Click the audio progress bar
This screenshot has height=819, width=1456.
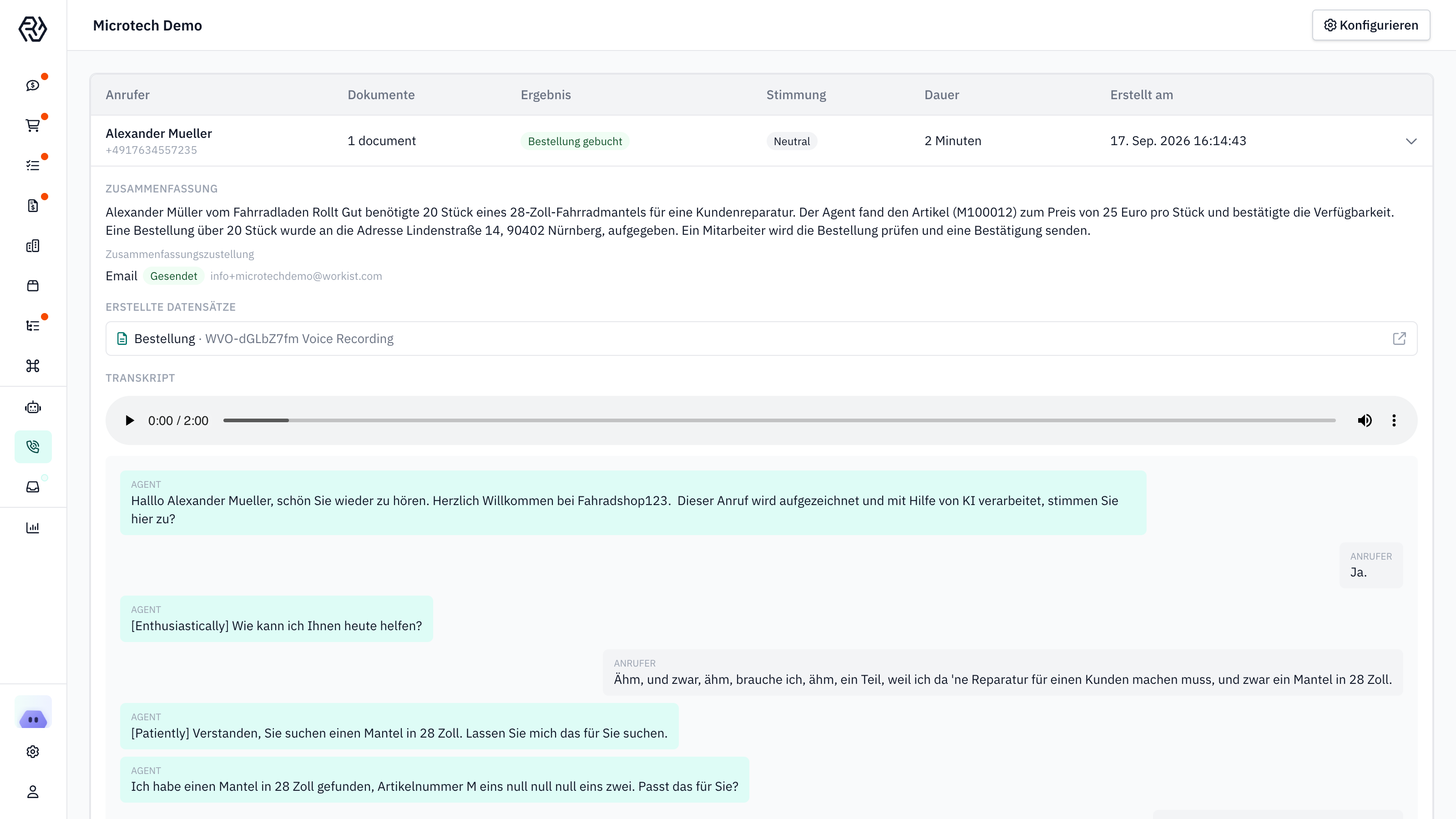point(779,420)
